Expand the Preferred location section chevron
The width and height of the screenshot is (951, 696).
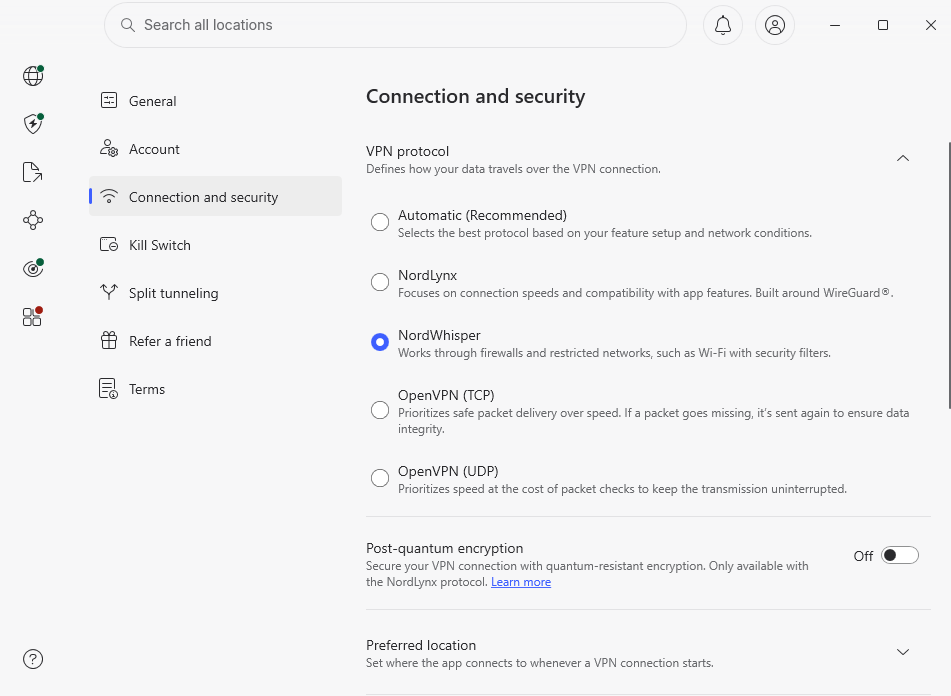(902, 652)
